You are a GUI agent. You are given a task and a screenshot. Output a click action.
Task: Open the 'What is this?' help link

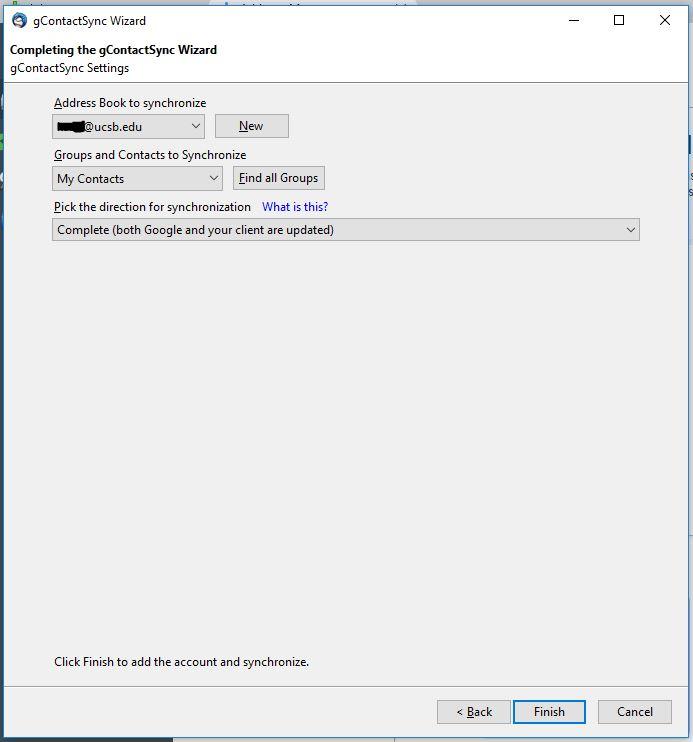pos(295,207)
